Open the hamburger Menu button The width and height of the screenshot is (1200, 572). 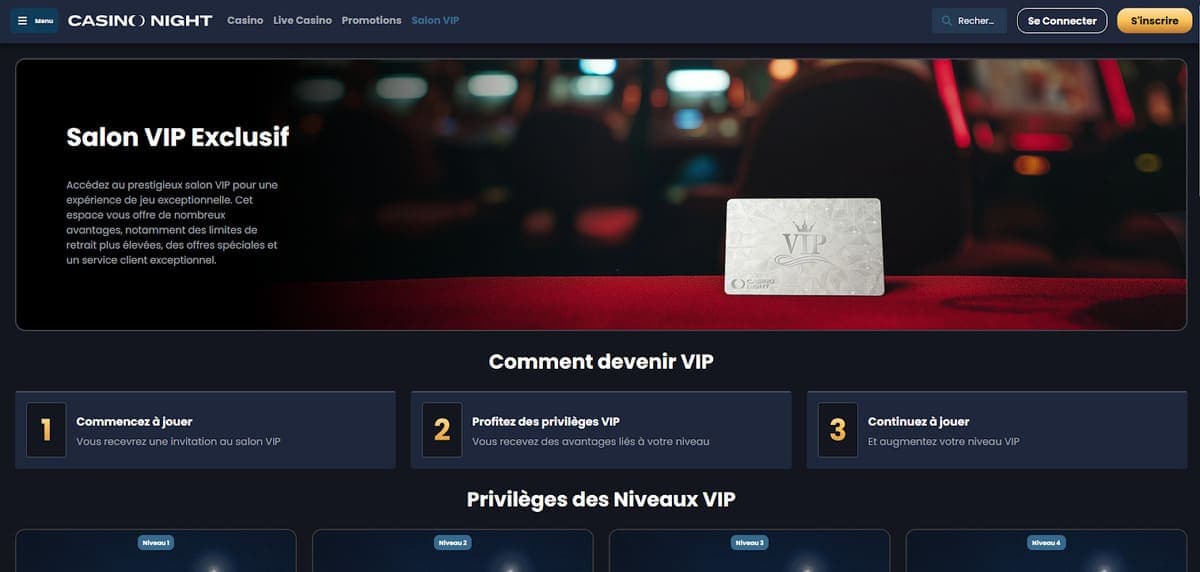(34, 21)
